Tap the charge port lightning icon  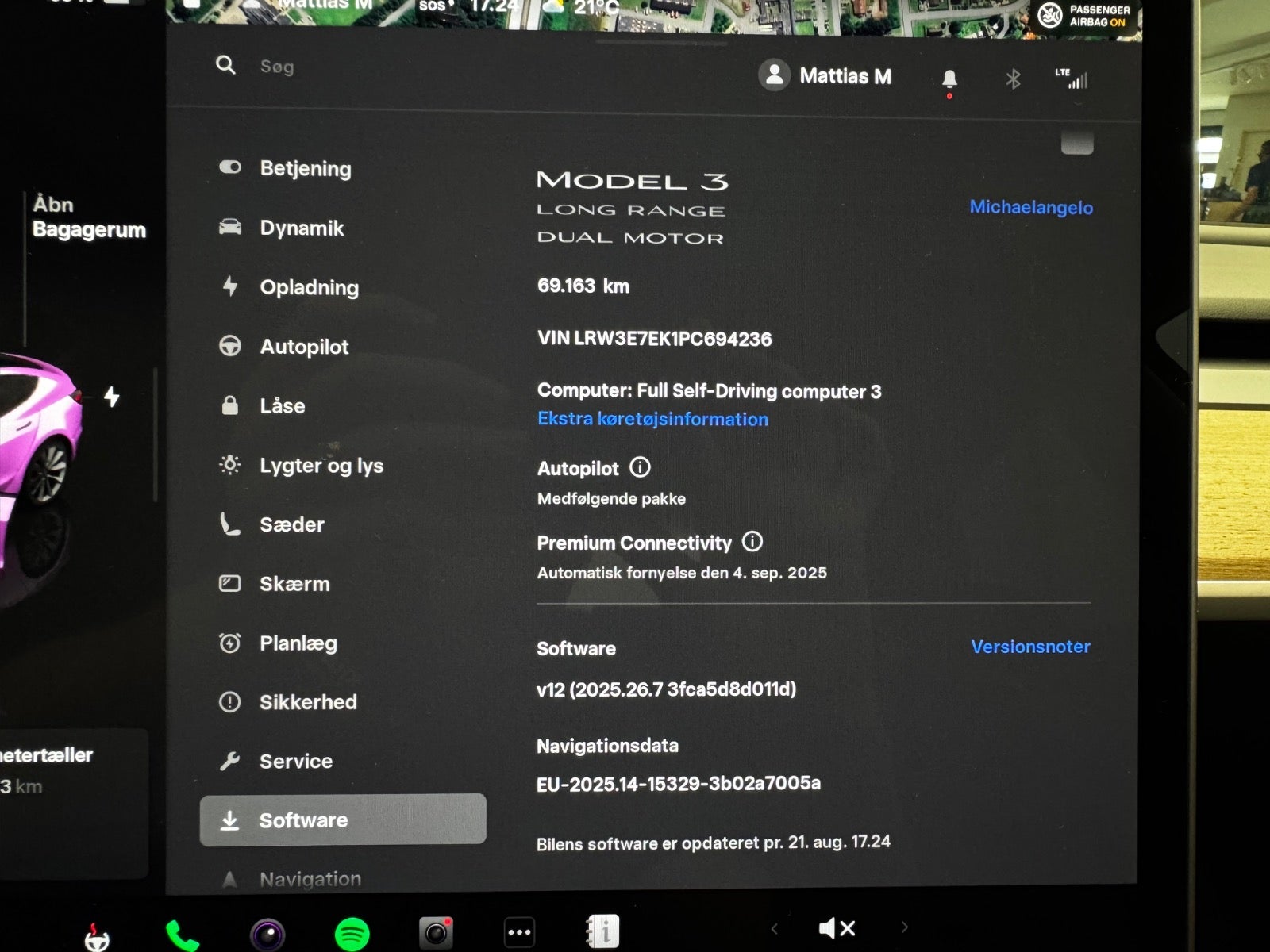(x=112, y=396)
